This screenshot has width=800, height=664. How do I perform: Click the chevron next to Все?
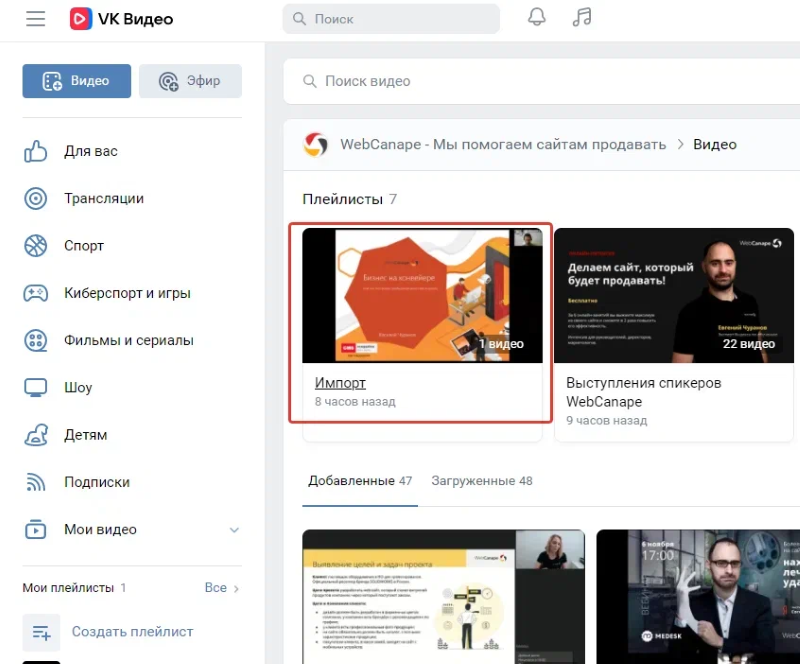236,588
